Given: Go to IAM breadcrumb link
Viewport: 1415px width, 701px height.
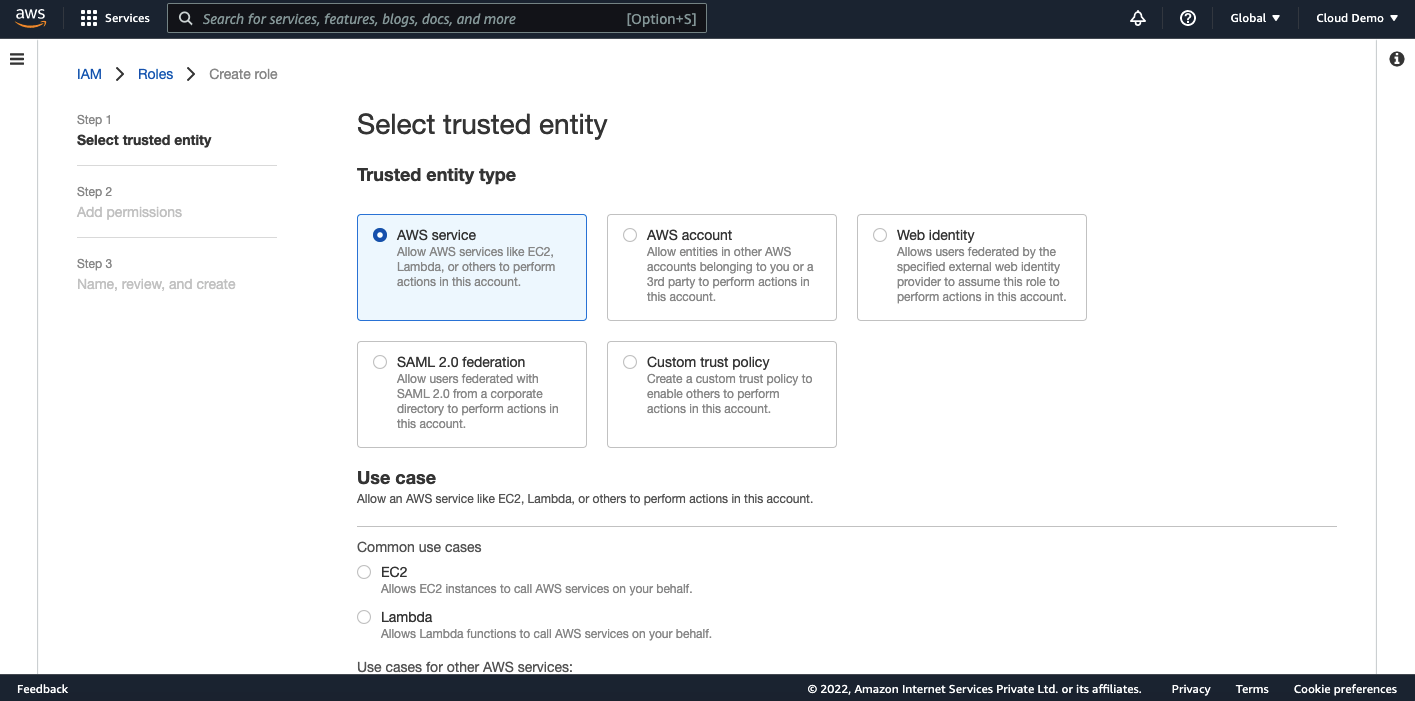Looking at the screenshot, I should click(89, 74).
